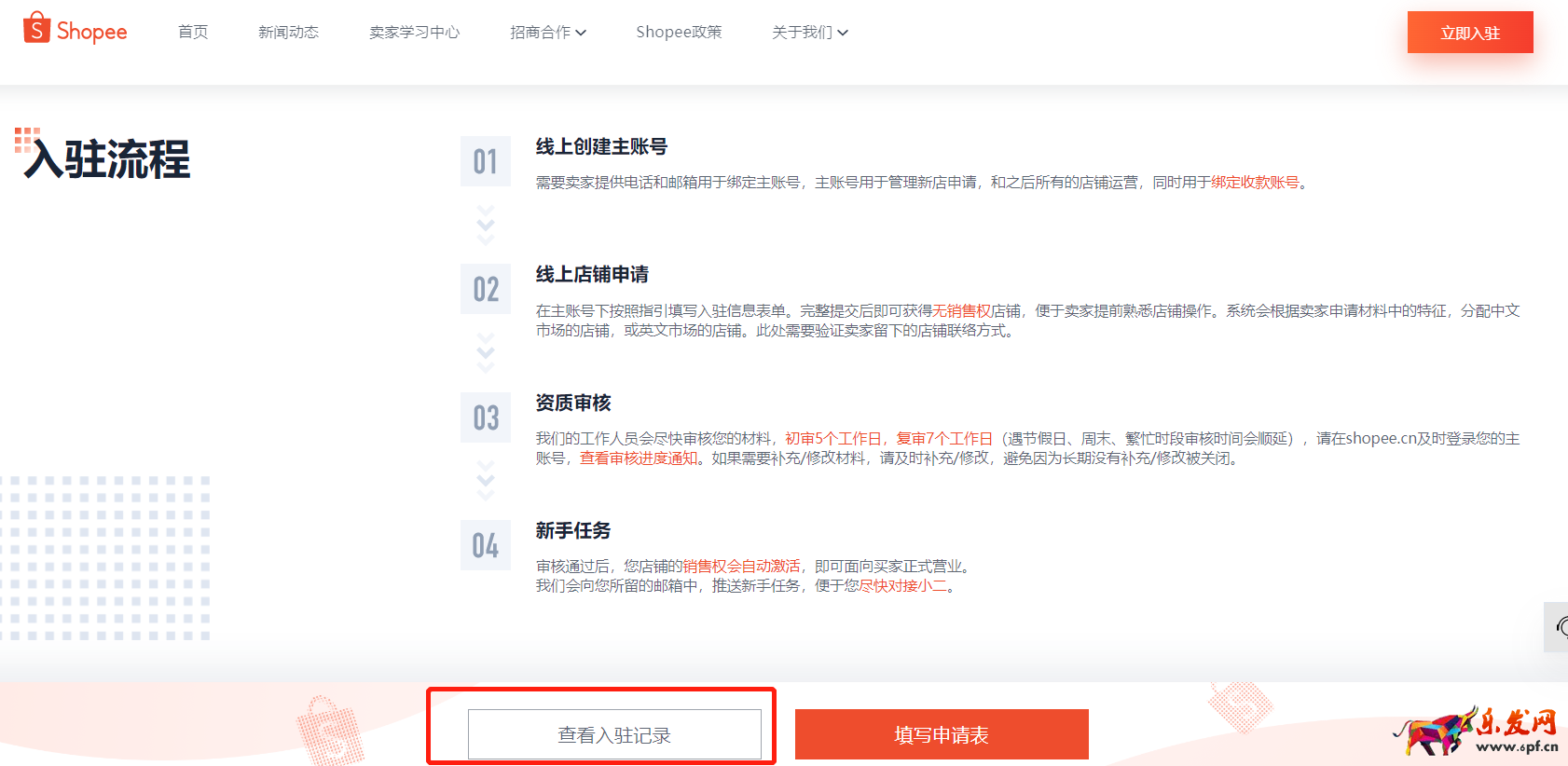
Task: Click the 查看入驻记录 button
Action: pos(614,734)
